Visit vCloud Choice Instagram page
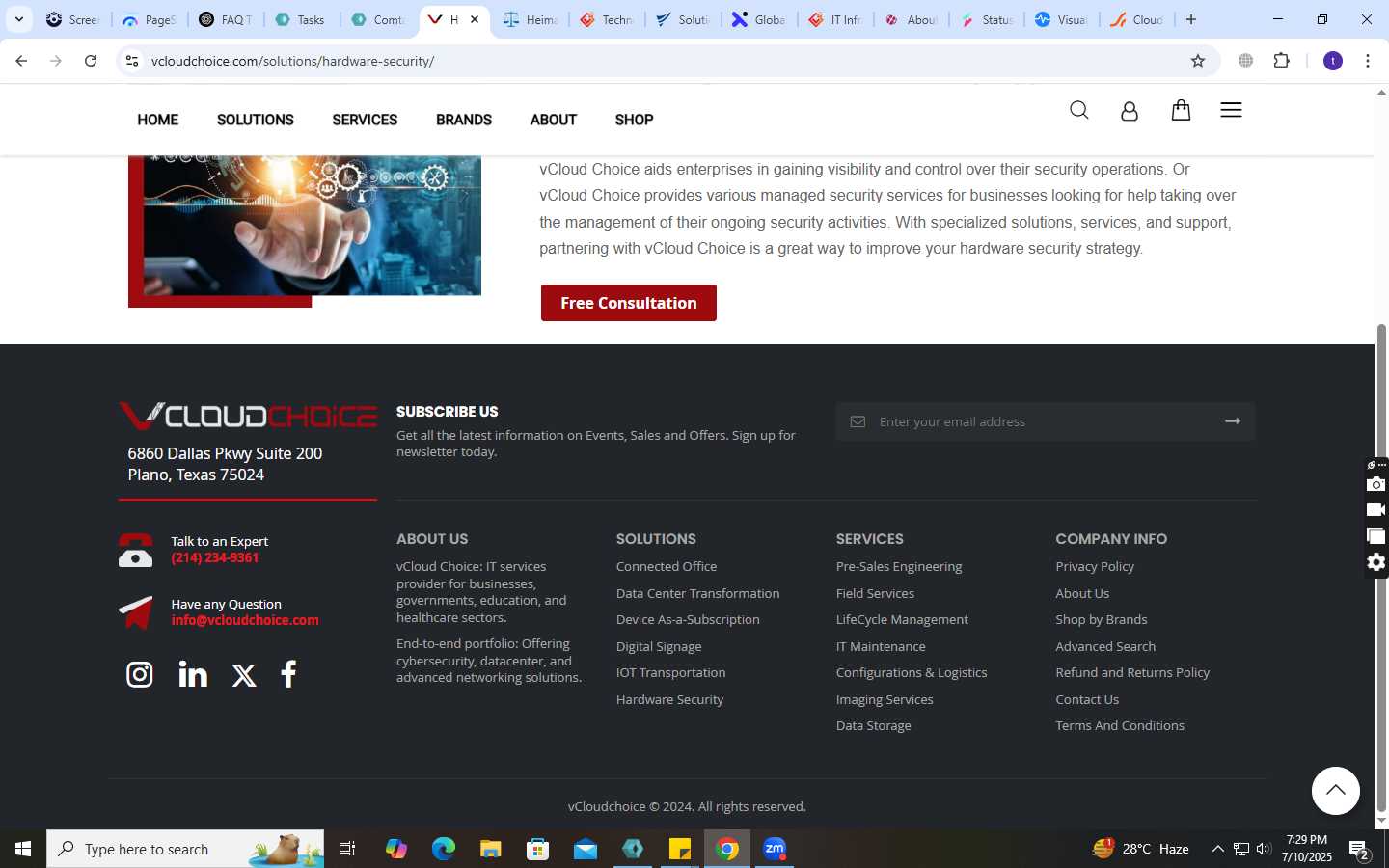 [140, 674]
